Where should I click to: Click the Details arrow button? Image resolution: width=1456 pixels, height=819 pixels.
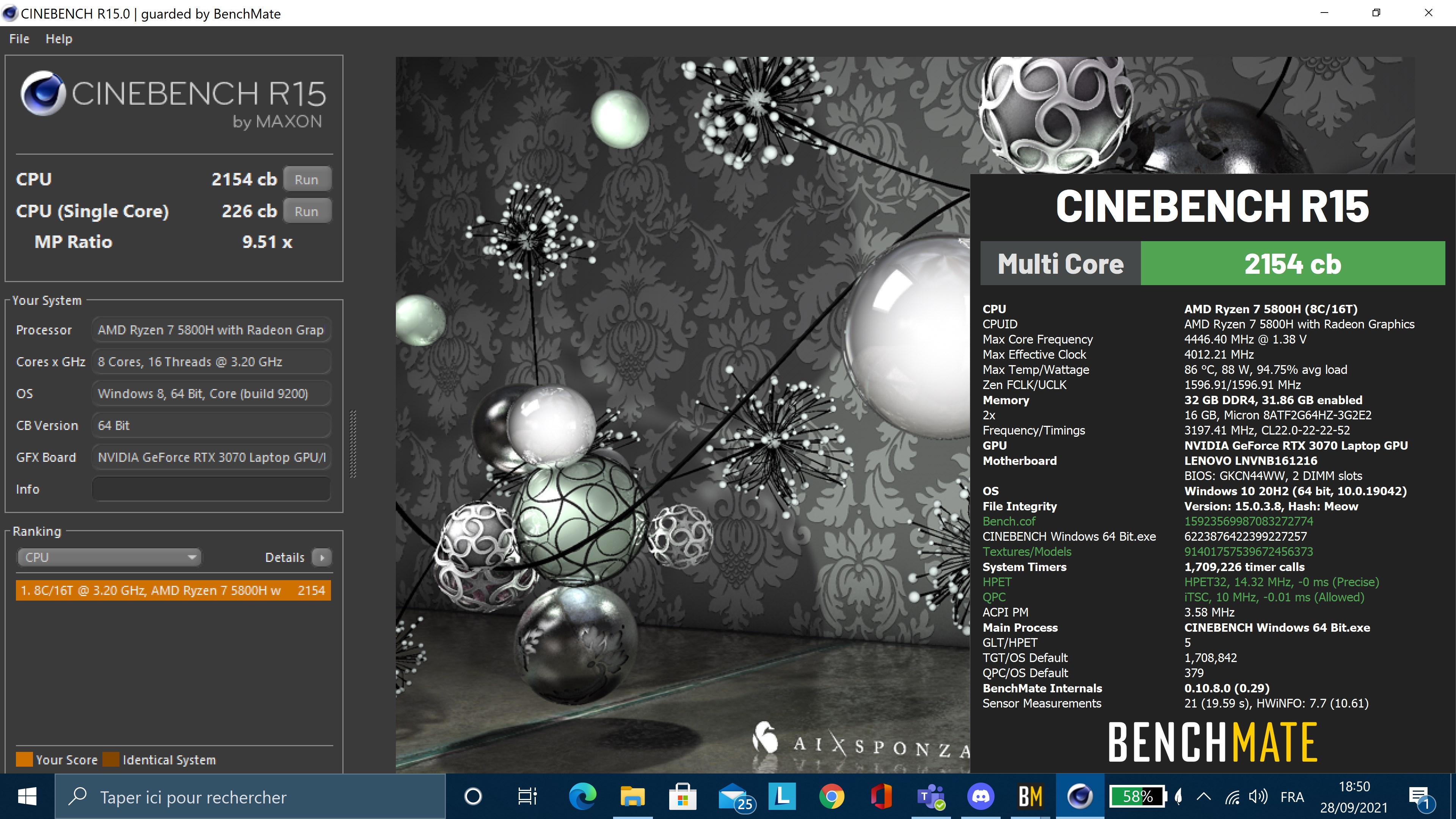[322, 557]
